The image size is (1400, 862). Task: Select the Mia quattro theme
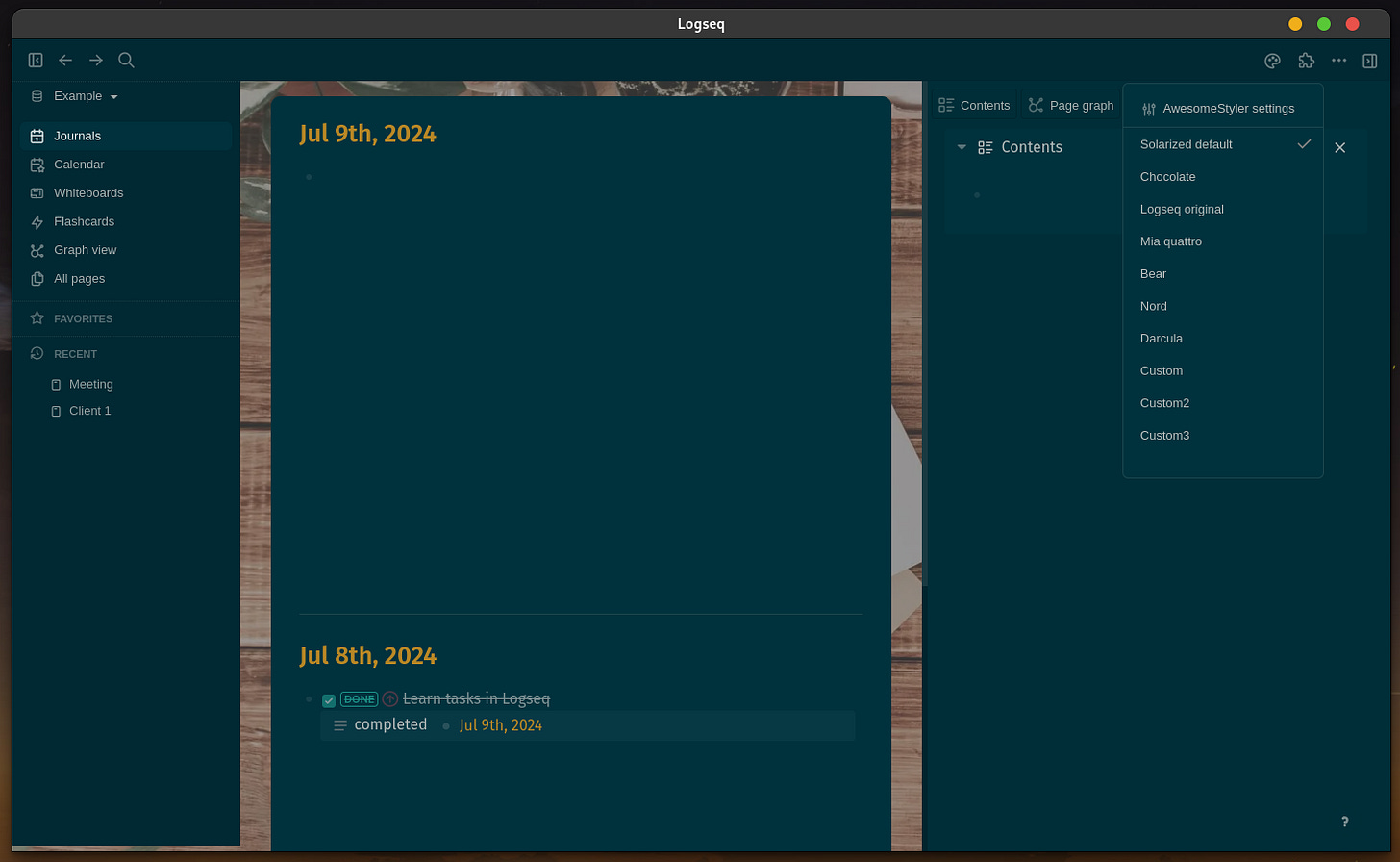click(1223, 241)
